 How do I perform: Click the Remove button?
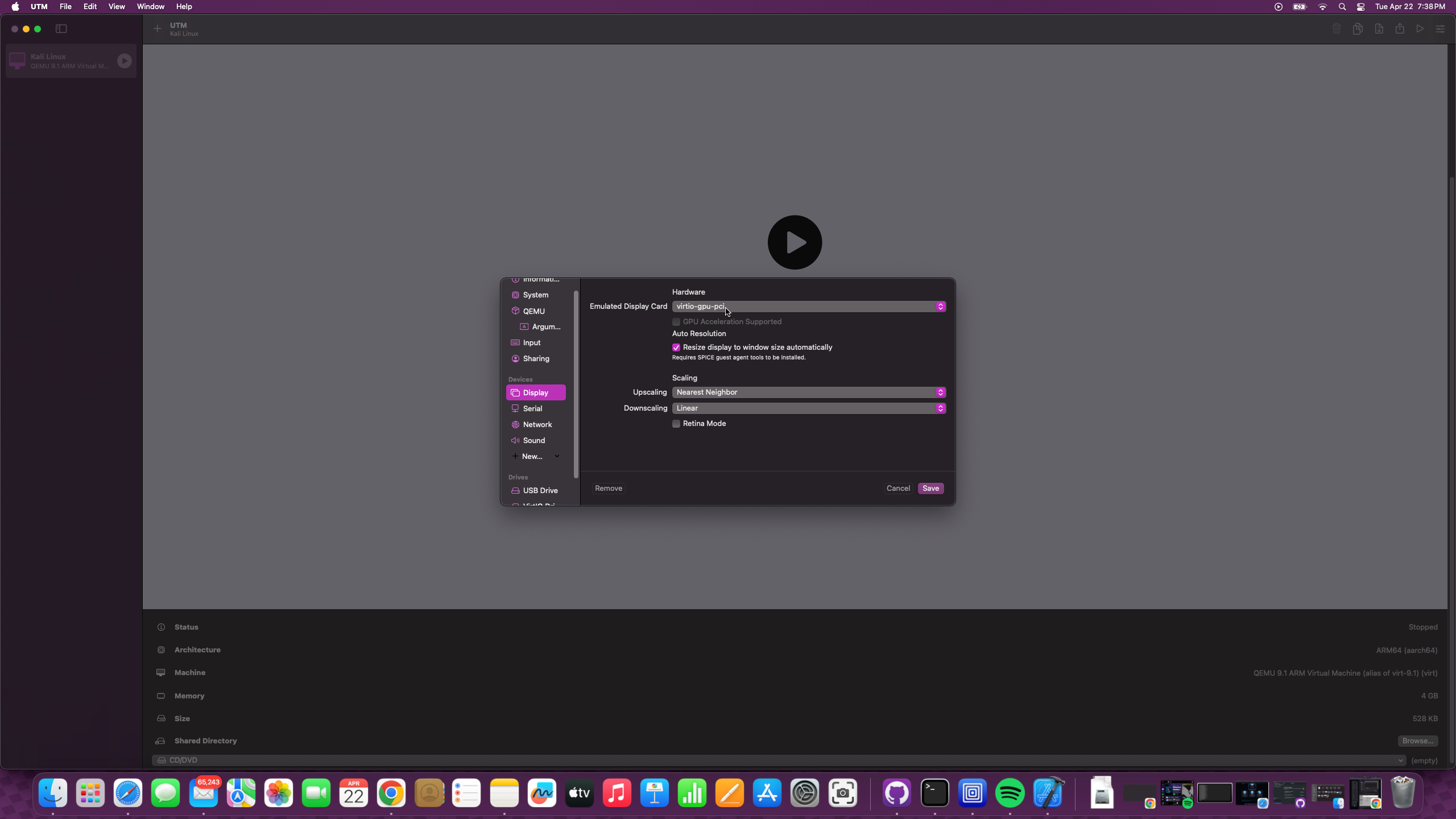click(x=608, y=489)
